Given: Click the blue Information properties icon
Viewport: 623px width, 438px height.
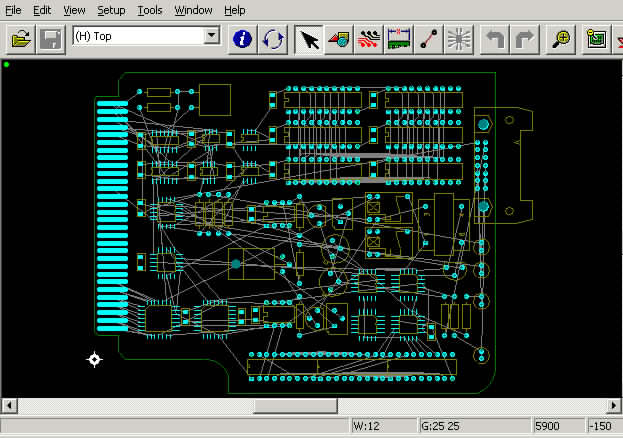Looking at the screenshot, I should pyautogui.click(x=243, y=39).
